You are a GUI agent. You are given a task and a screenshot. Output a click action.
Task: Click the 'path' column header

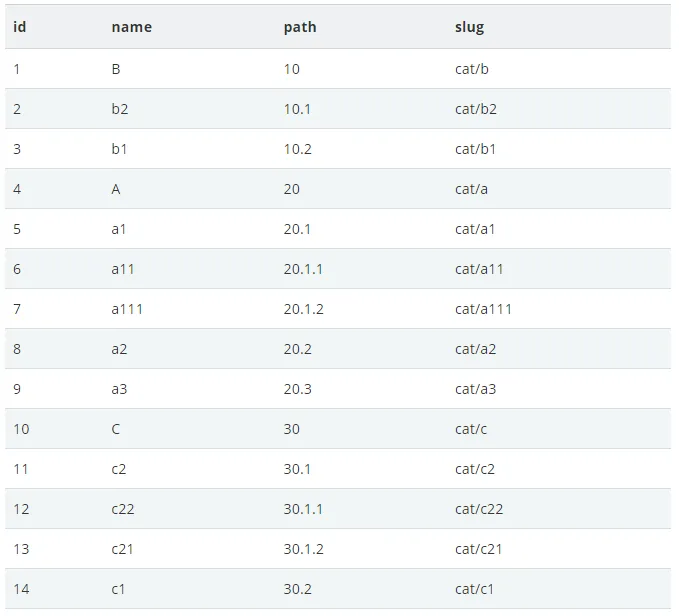300,27
